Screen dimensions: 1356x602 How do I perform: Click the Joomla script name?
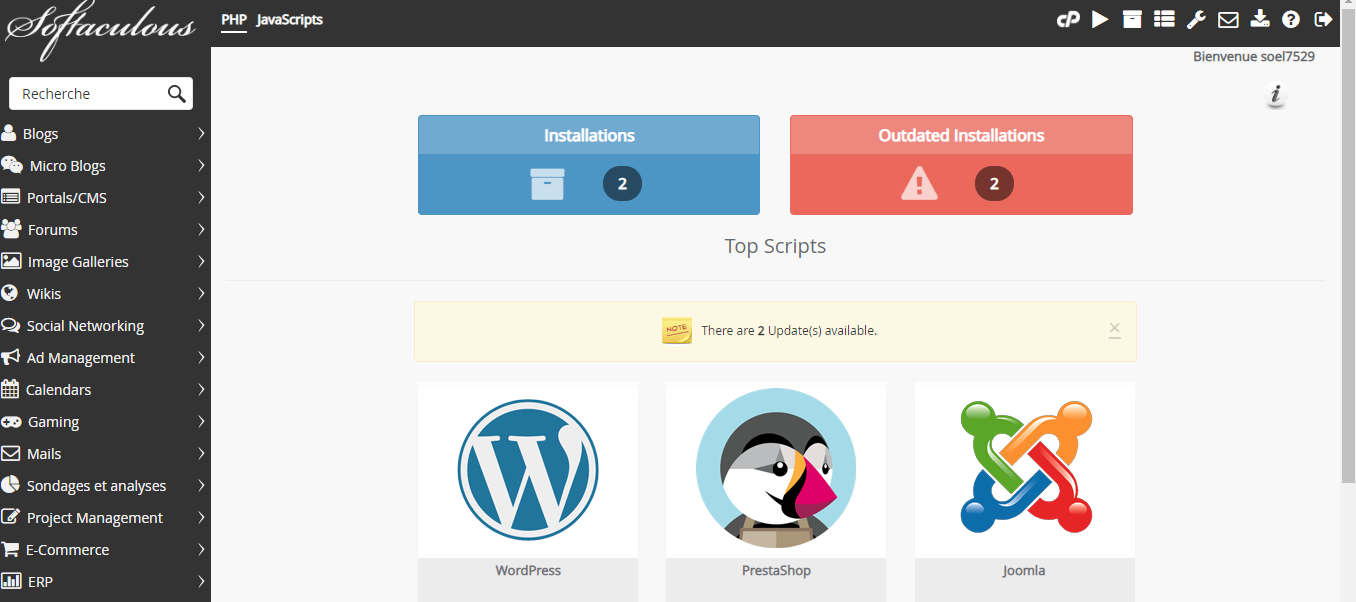pos(1024,570)
